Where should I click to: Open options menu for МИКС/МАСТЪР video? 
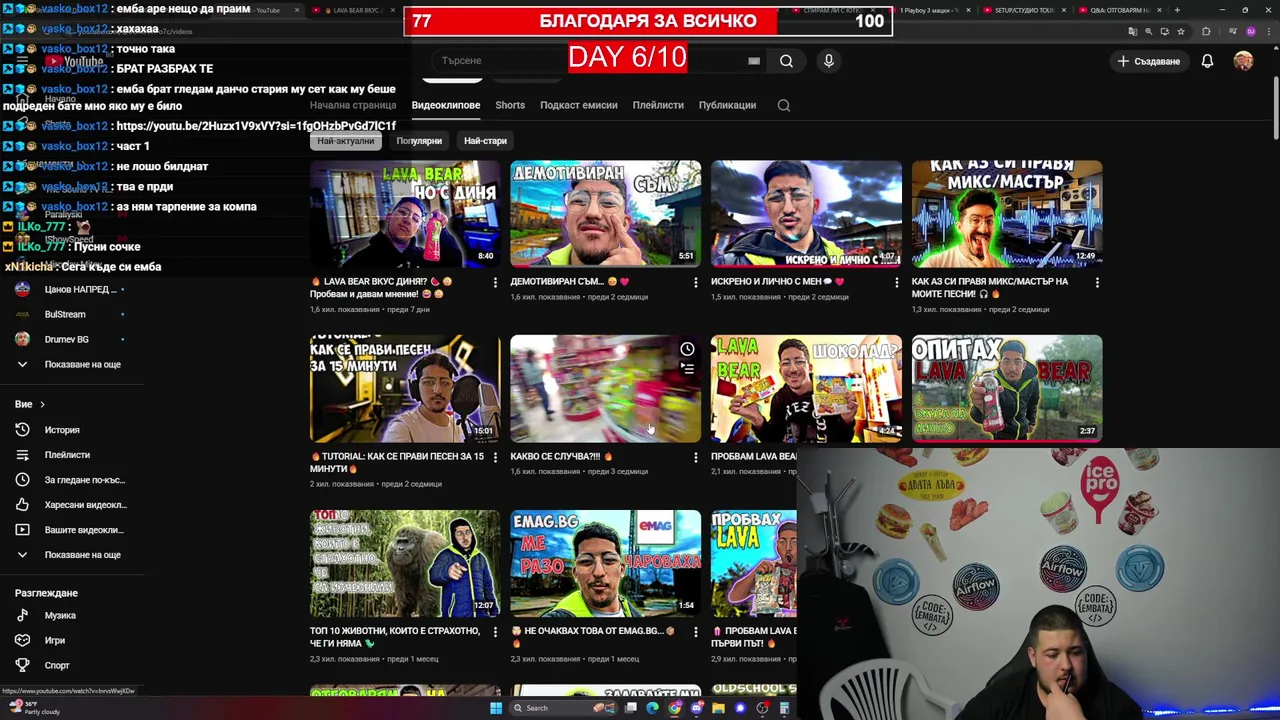(1097, 283)
